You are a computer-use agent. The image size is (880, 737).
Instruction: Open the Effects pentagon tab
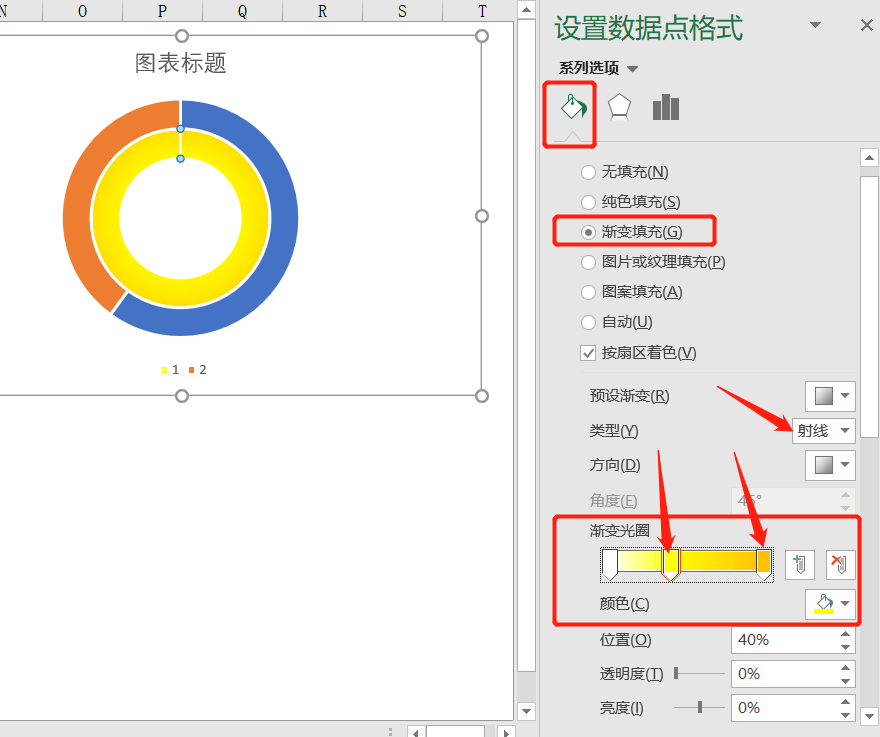click(x=619, y=107)
